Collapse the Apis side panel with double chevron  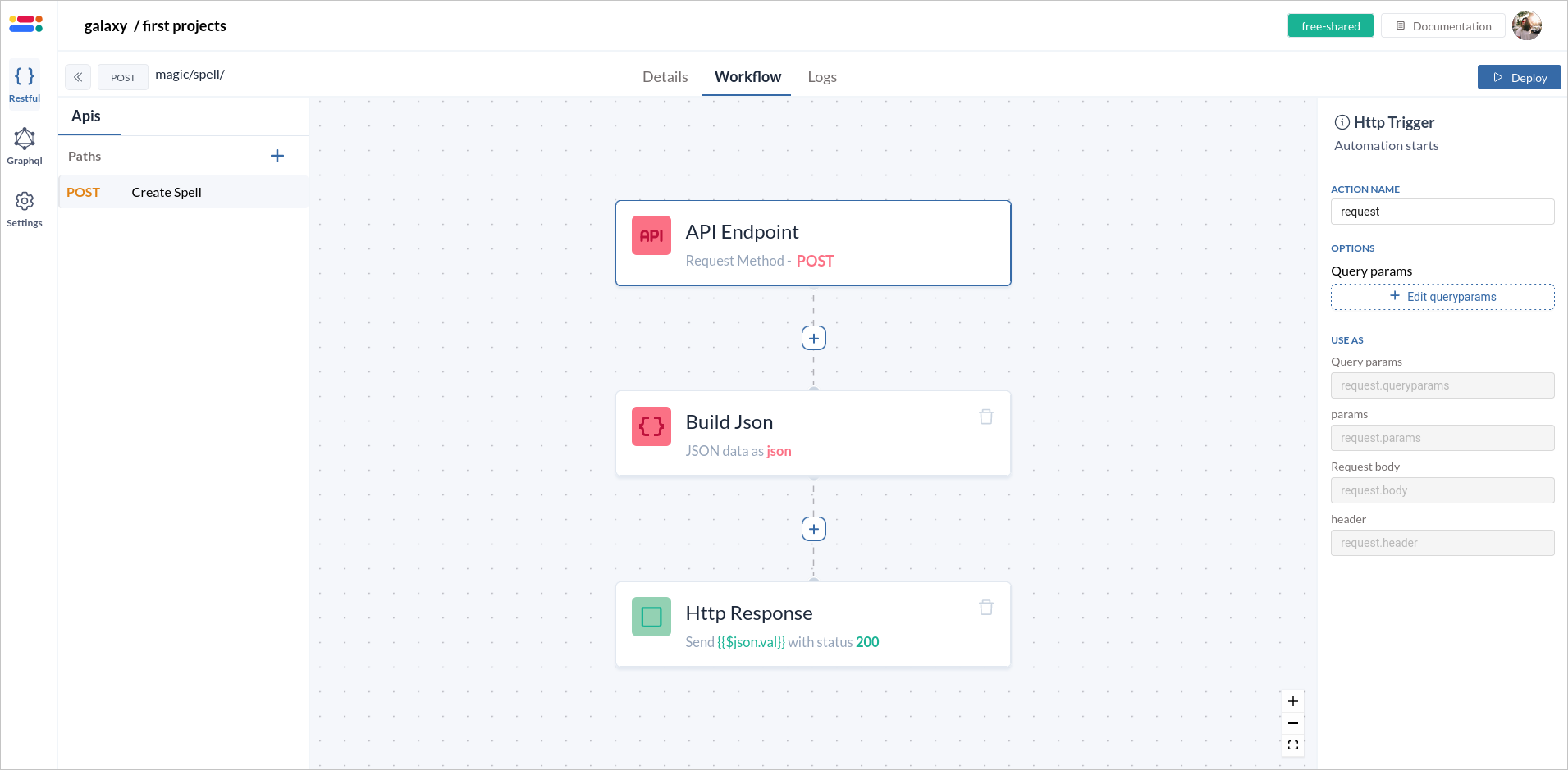(77, 76)
